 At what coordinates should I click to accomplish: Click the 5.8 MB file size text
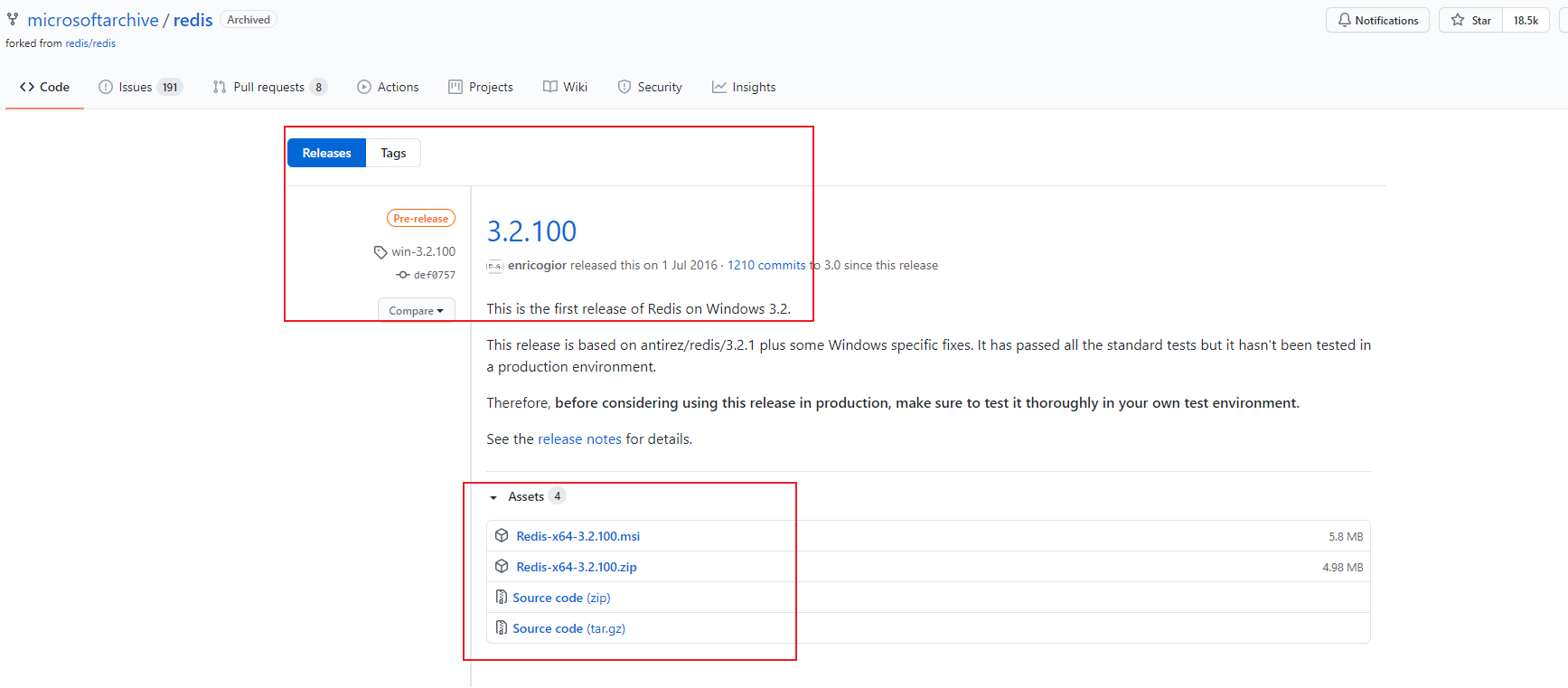(x=1346, y=536)
